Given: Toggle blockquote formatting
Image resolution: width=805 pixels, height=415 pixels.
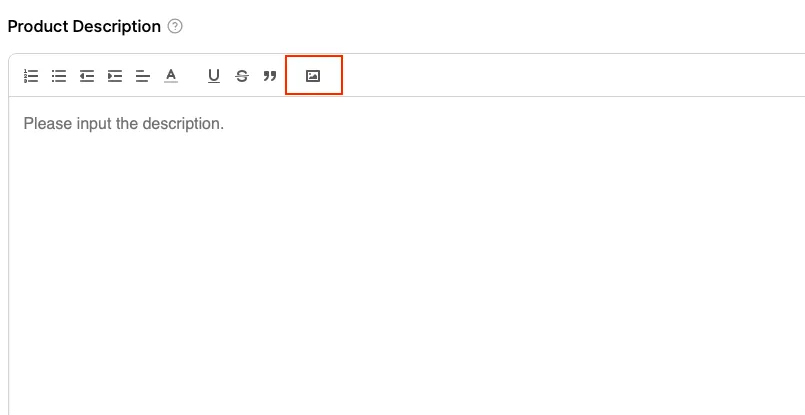Looking at the screenshot, I should point(269,76).
